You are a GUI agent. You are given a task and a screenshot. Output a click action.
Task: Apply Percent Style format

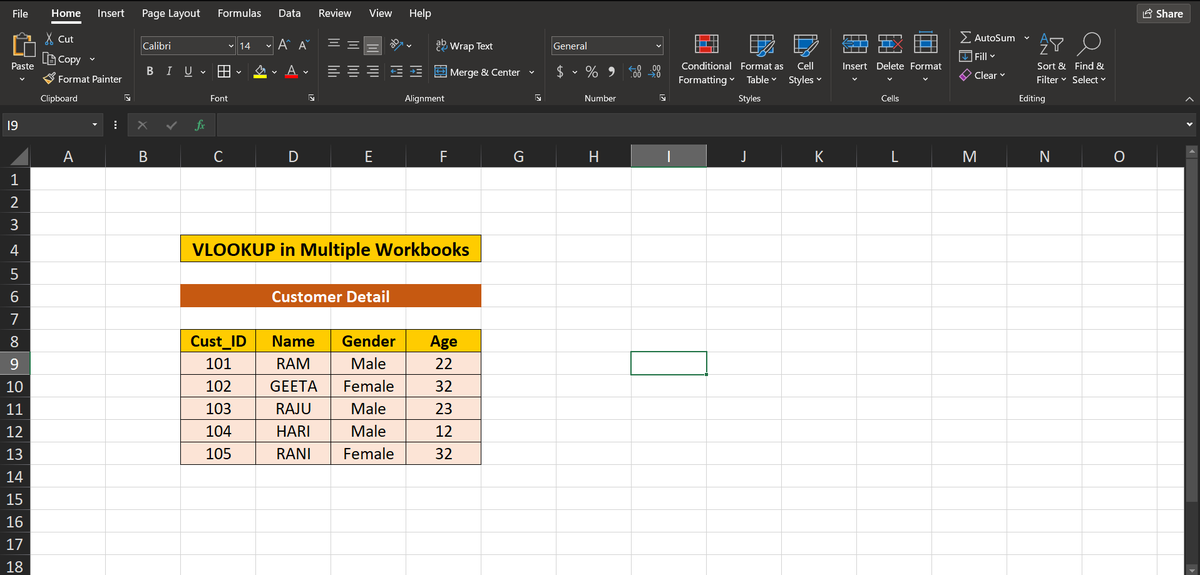pyautogui.click(x=591, y=72)
